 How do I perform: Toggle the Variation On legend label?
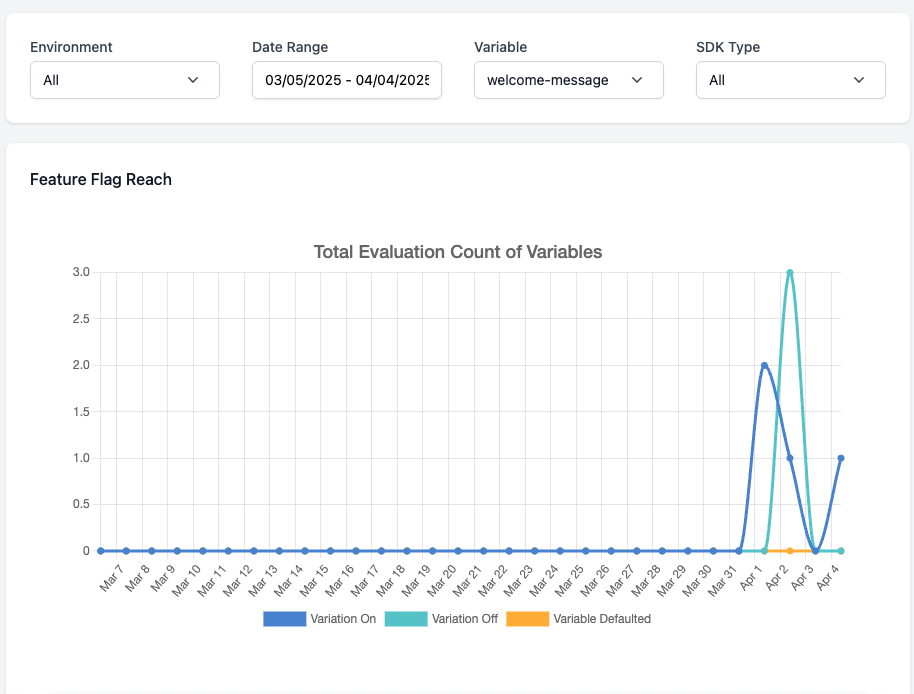[x=343, y=619]
